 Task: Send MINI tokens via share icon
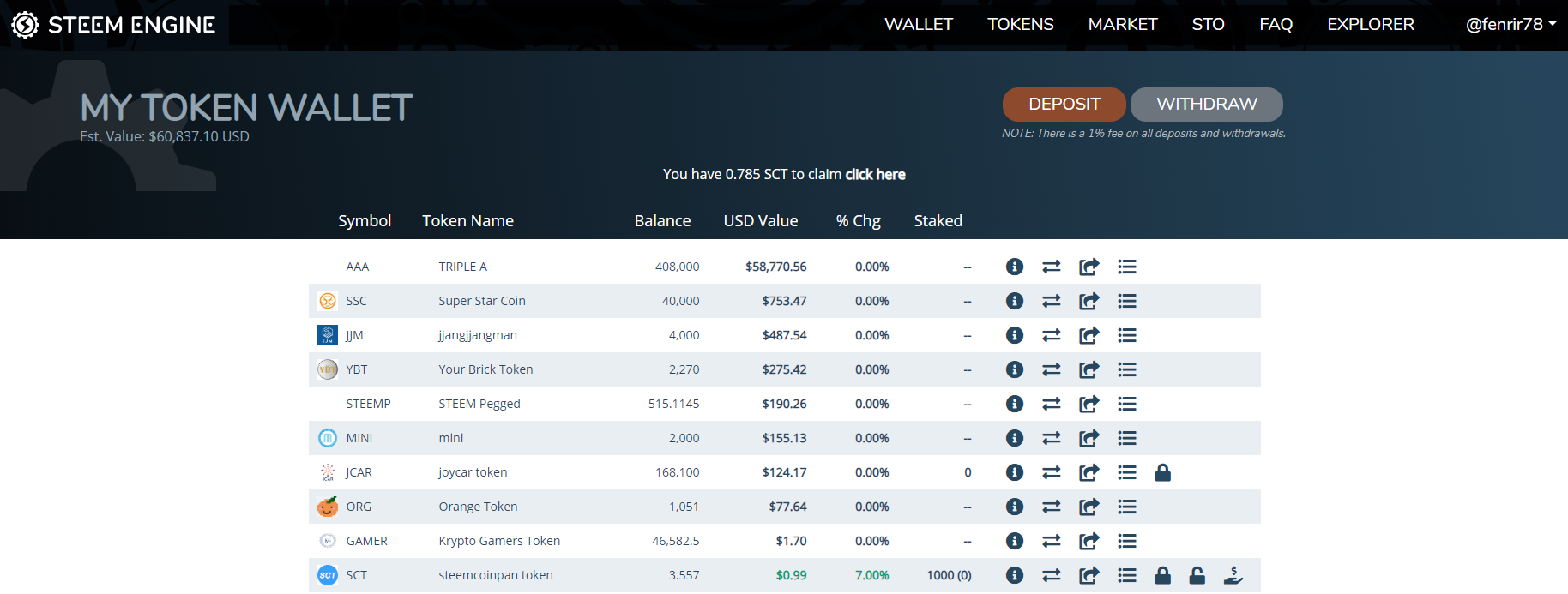point(1089,438)
